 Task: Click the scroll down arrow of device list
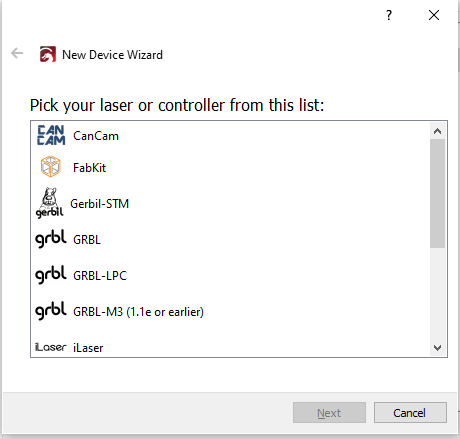tap(438, 348)
